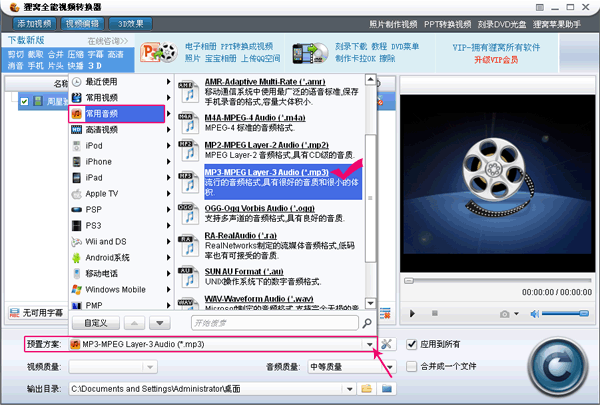The width and height of the screenshot is (600, 405).
Task: Open PPT转换视频 link
Action: (447, 24)
